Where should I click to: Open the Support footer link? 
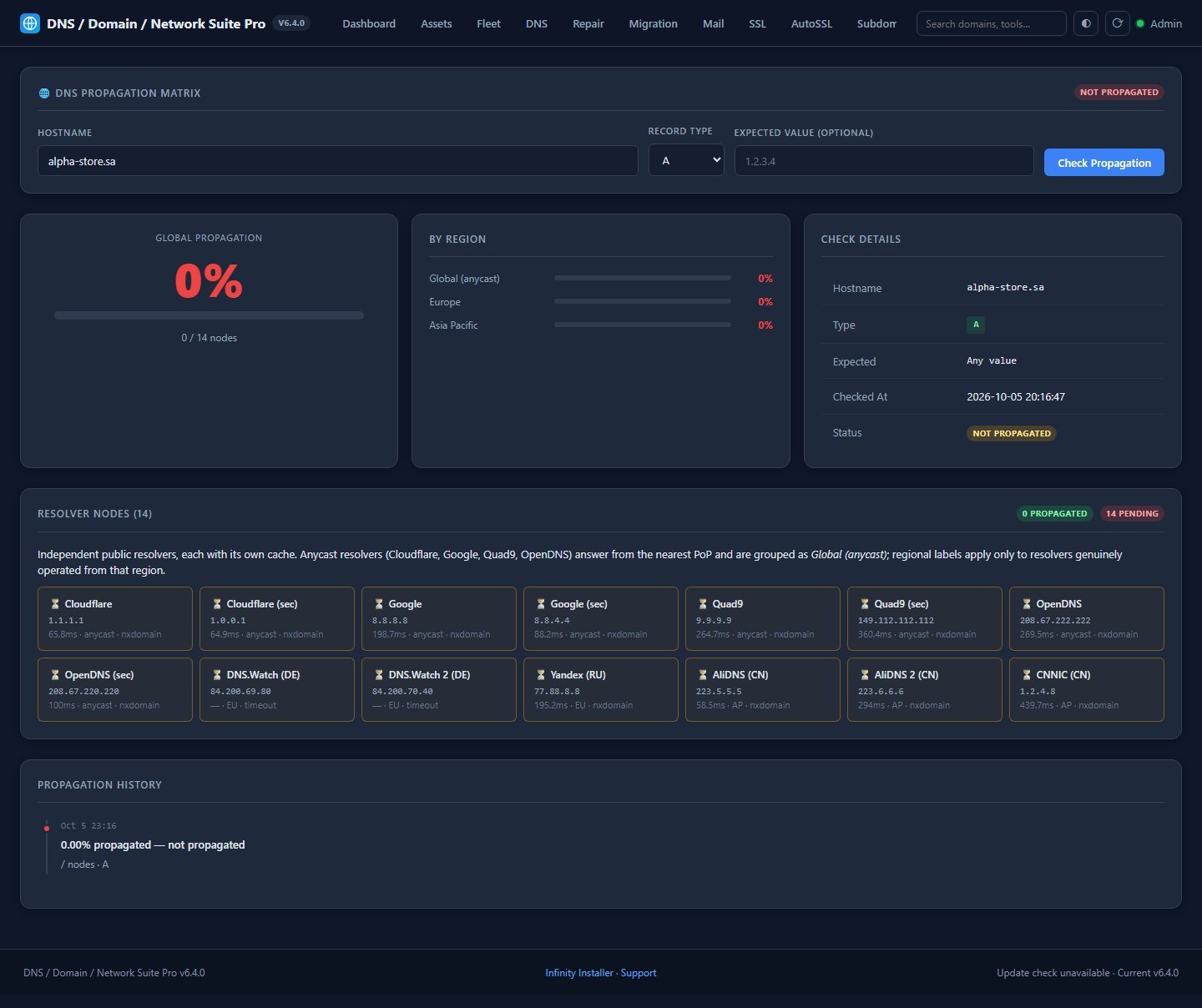[x=639, y=973]
